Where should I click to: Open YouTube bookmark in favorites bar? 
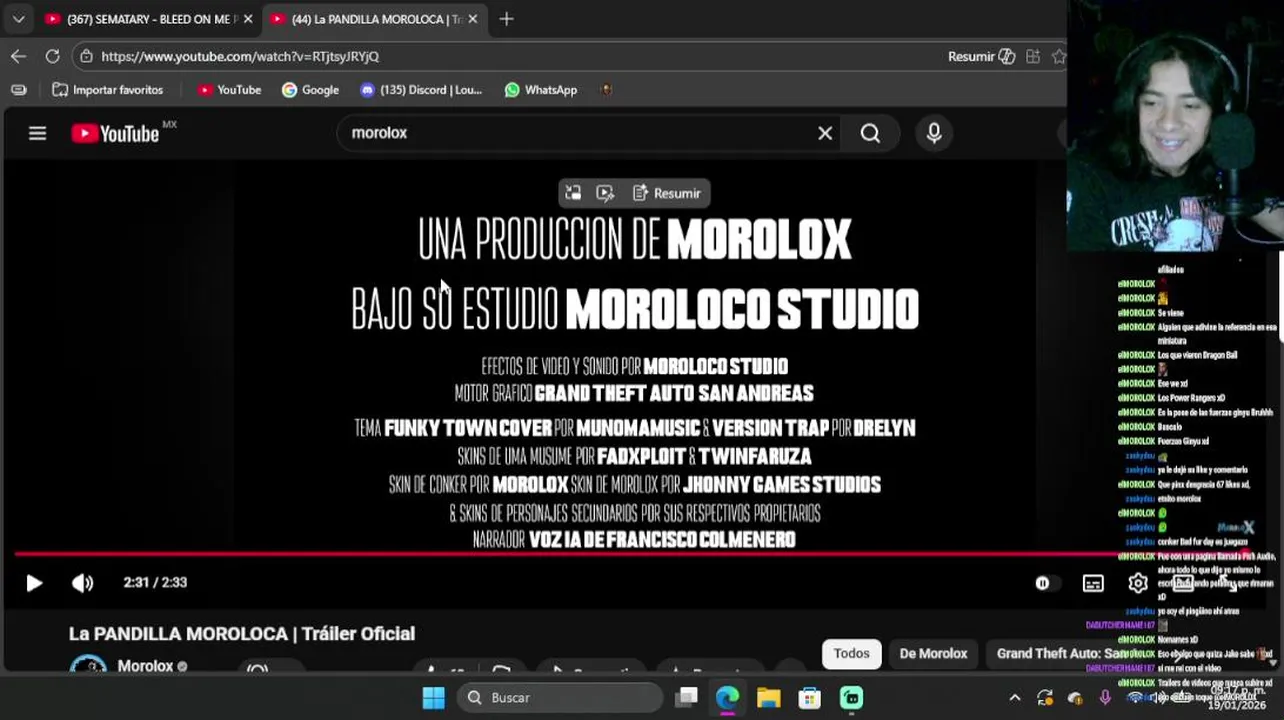pos(229,90)
